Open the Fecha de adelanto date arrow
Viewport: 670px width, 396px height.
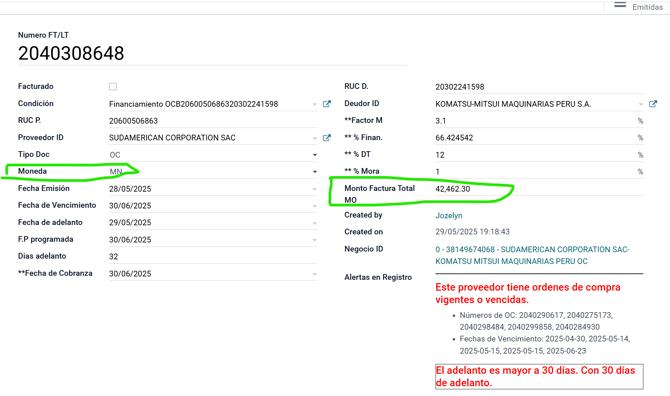(314, 223)
